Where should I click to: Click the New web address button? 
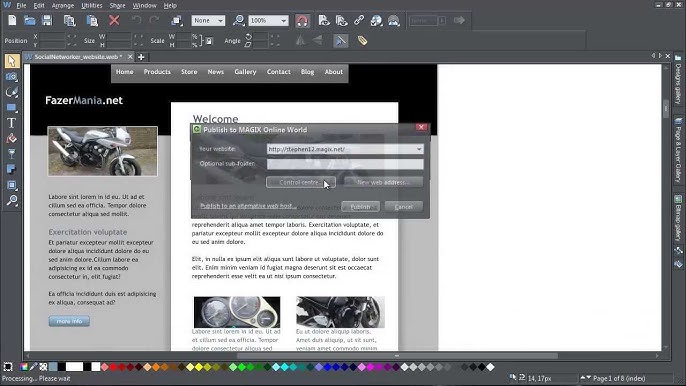(383, 182)
